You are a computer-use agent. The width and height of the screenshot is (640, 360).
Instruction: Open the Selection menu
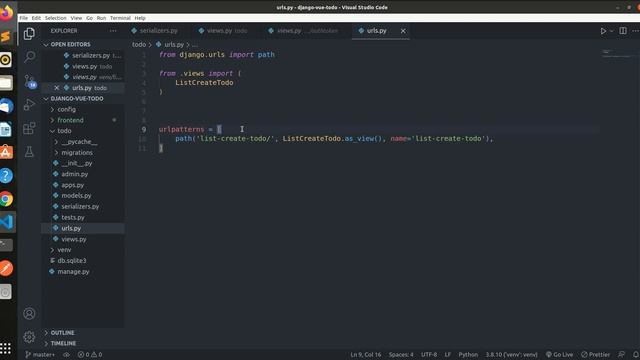coord(56,18)
